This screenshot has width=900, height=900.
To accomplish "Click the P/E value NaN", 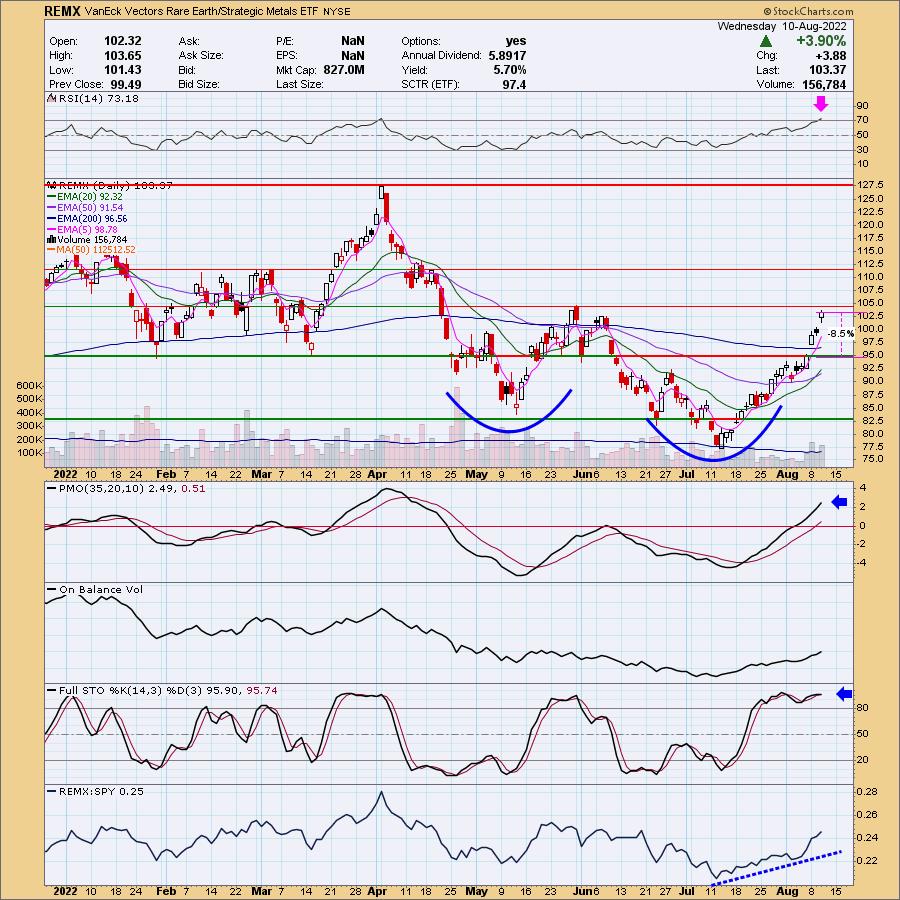I will click(x=353, y=41).
